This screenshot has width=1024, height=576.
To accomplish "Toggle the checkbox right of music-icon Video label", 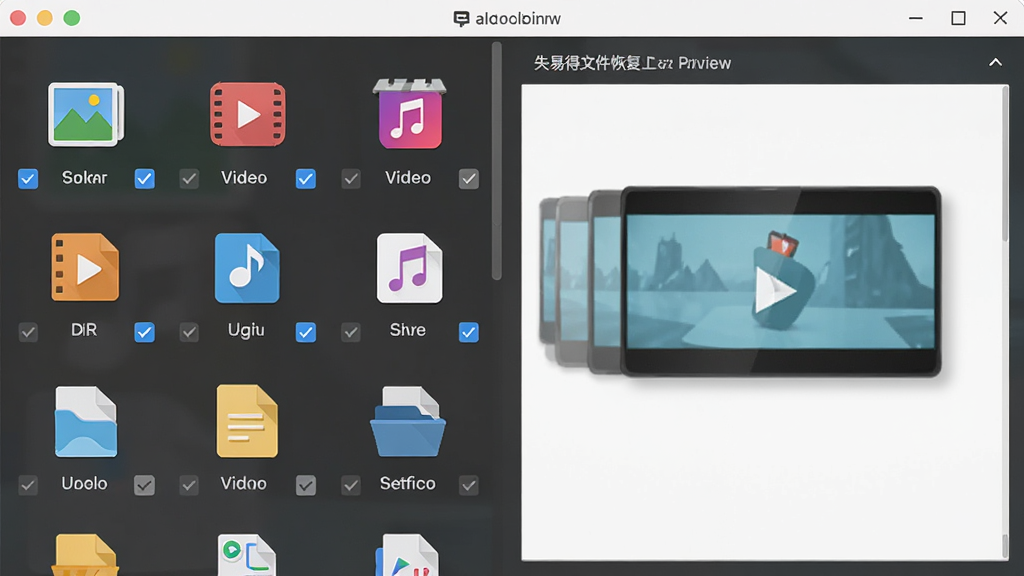I will pyautogui.click(x=468, y=178).
